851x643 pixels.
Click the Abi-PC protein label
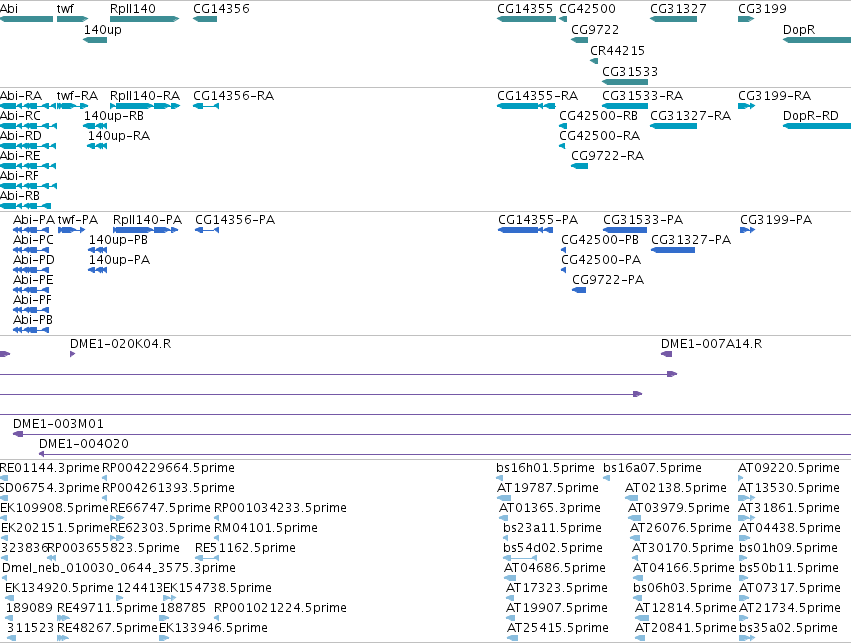click(33, 240)
